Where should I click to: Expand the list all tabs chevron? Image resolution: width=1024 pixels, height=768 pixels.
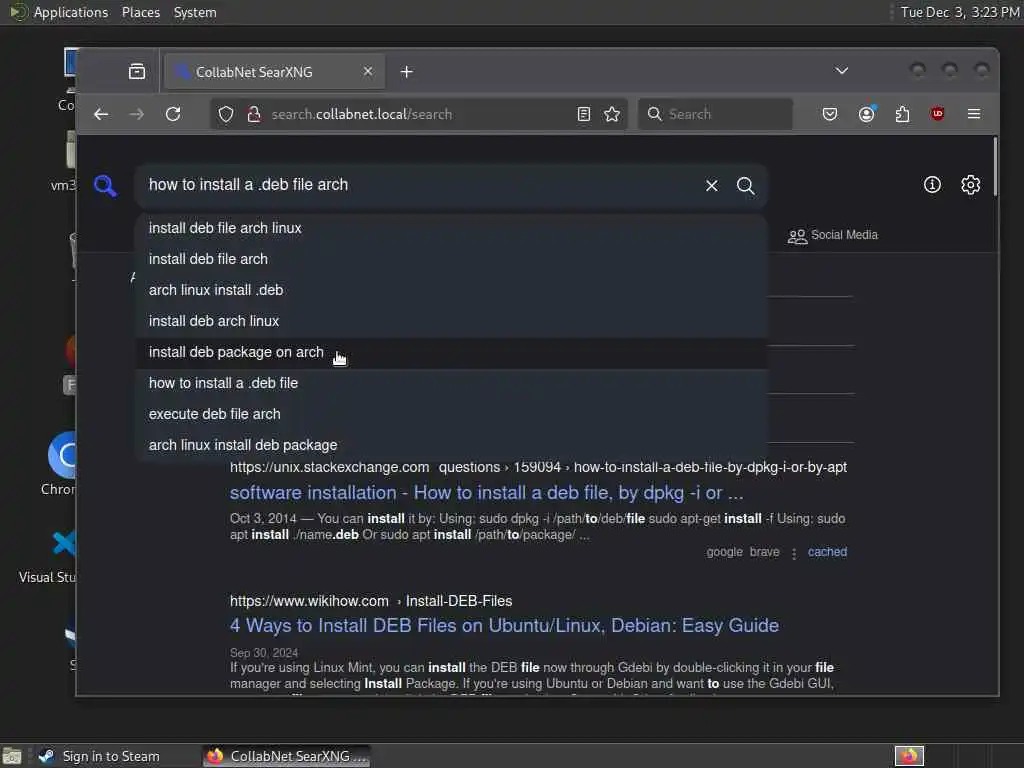[x=842, y=71]
